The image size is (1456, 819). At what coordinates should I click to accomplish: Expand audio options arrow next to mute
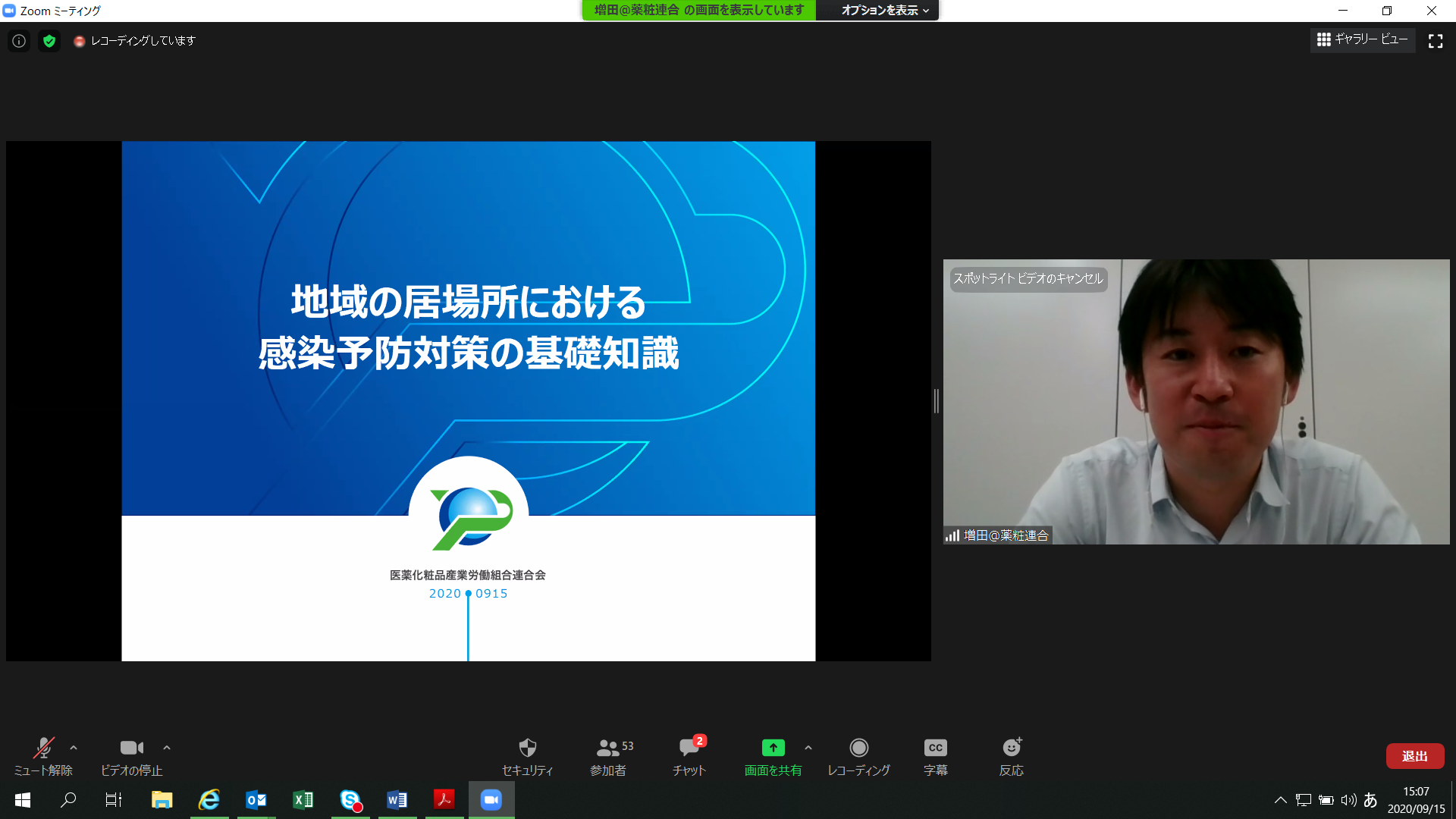point(74,748)
